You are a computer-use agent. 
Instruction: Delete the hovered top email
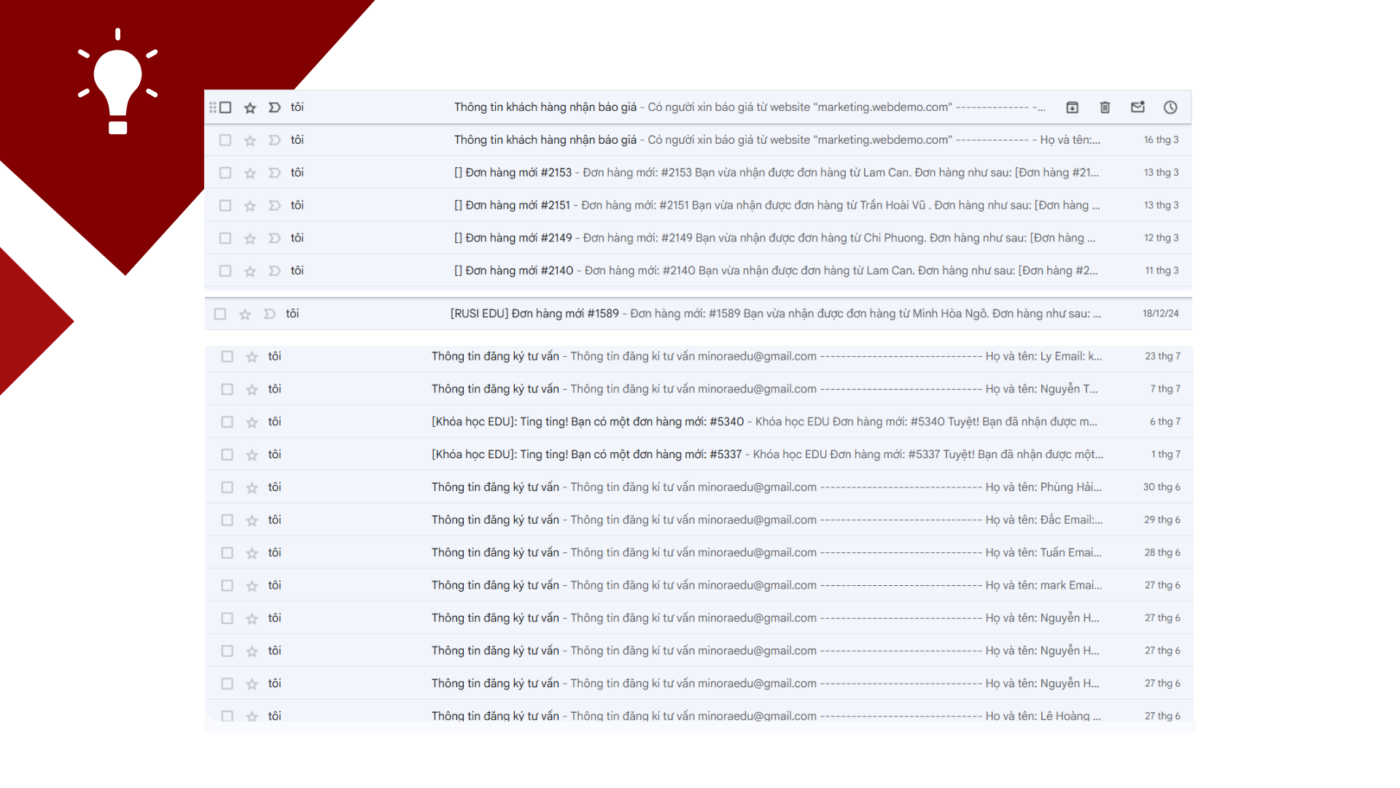[1105, 107]
